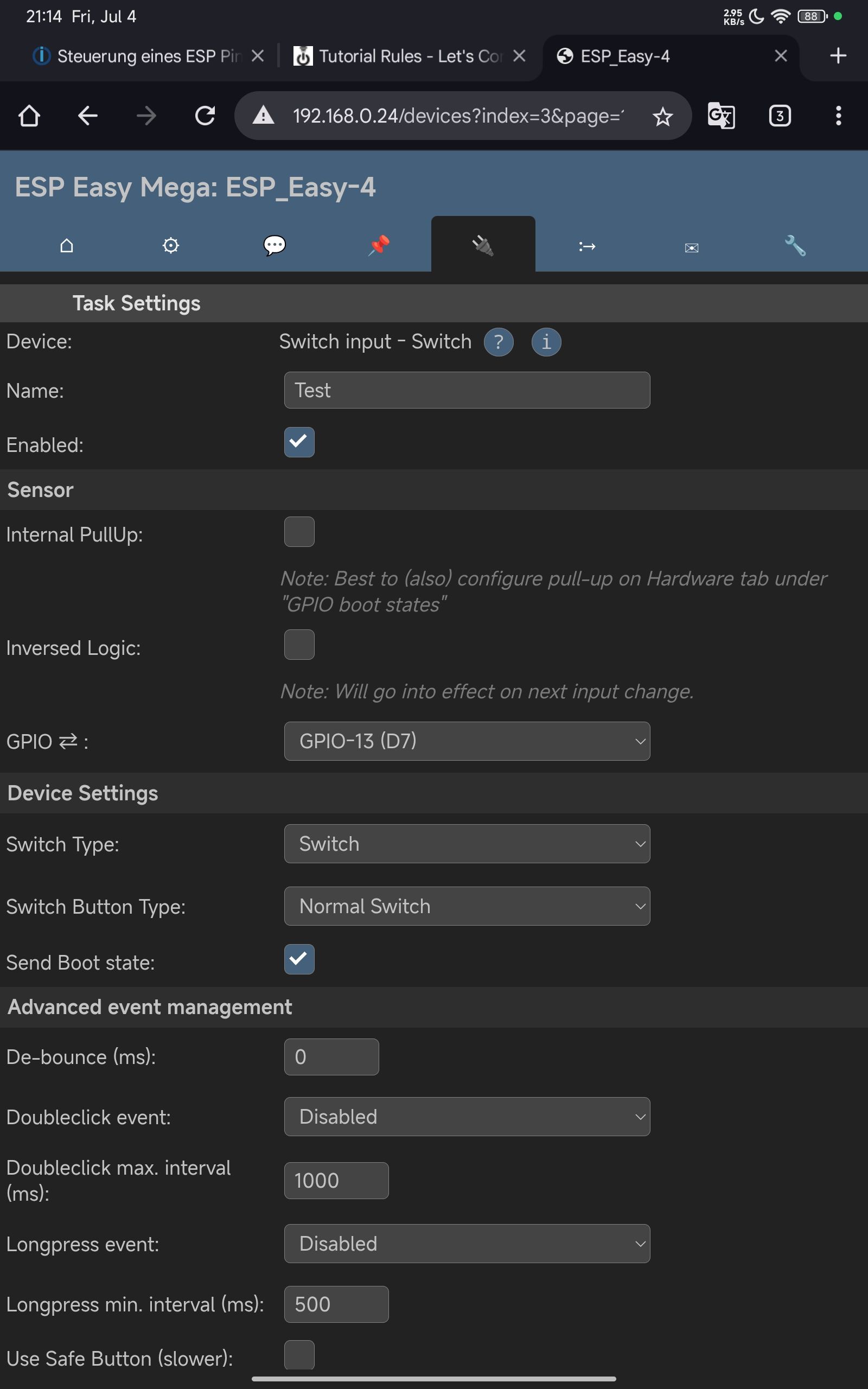Add a new browser tab with plus
The image size is (868, 1389).
click(x=838, y=56)
